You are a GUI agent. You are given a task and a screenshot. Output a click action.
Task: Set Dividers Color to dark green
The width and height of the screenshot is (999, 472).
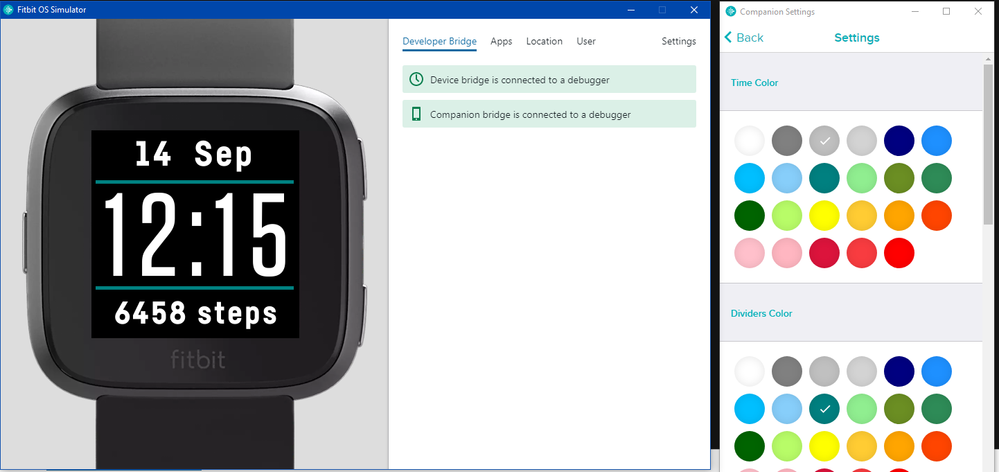tap(749, 447)
